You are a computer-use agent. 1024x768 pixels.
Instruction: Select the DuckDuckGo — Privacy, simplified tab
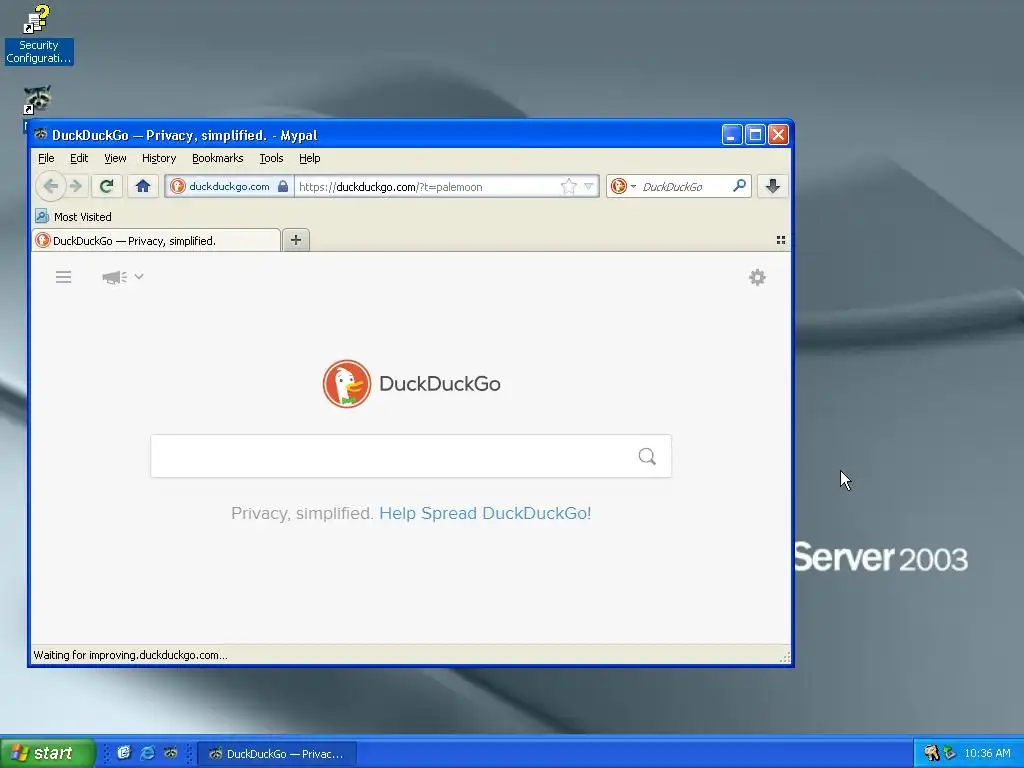(x=156, y=241)
